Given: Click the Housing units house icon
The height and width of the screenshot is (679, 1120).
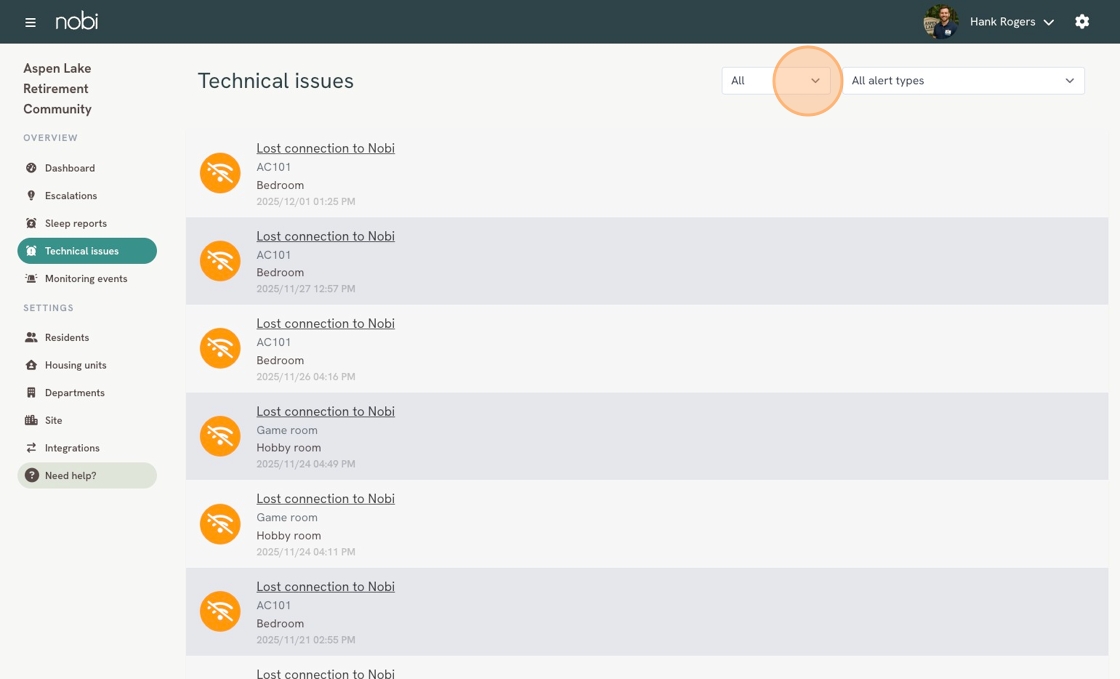Looking at the screenshot, I should coord(31,365).
